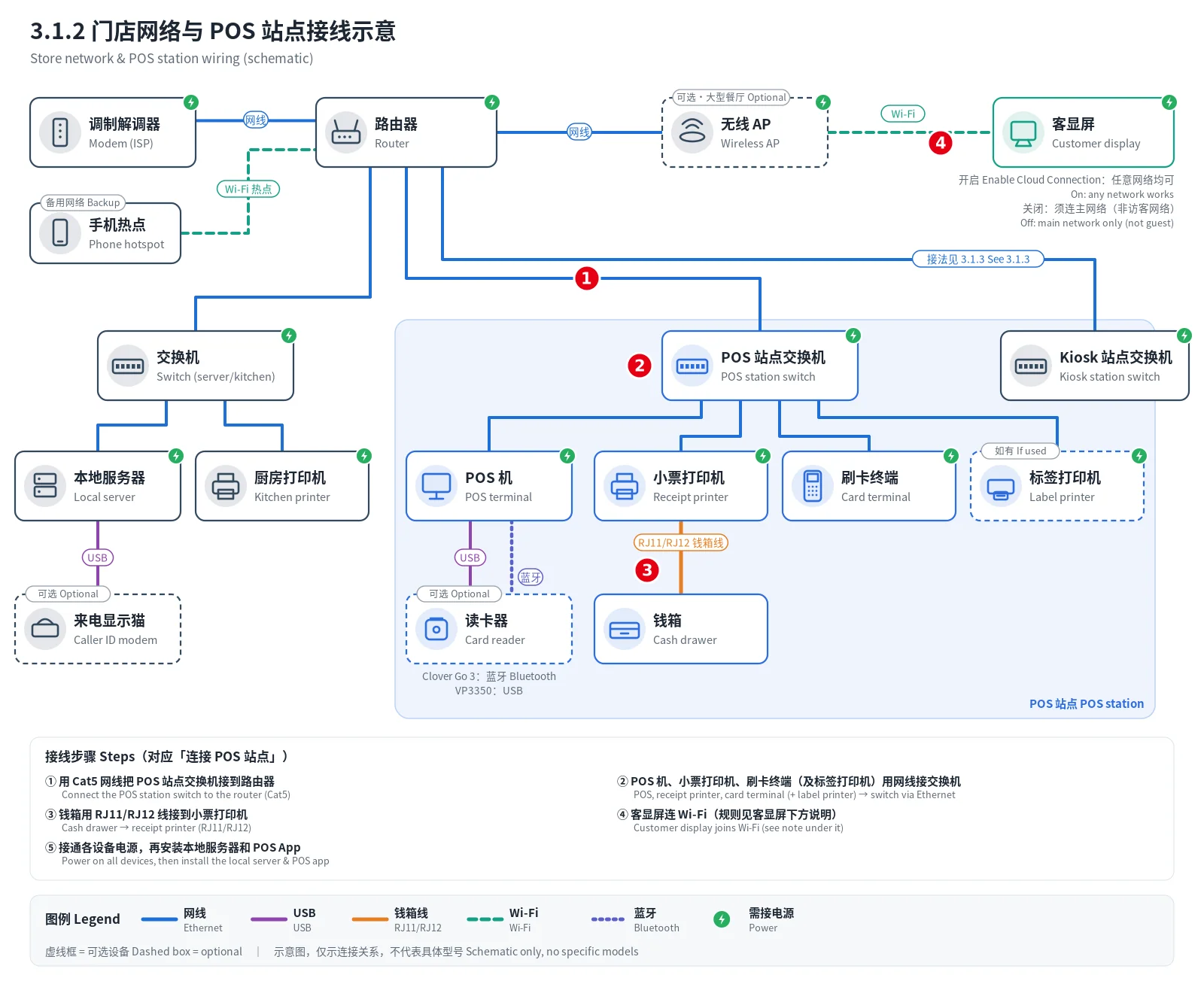Click the USB label under POS terminal
Viewport: 1204px width, 984px height.
pyautogui.click(x=470, y=558)
